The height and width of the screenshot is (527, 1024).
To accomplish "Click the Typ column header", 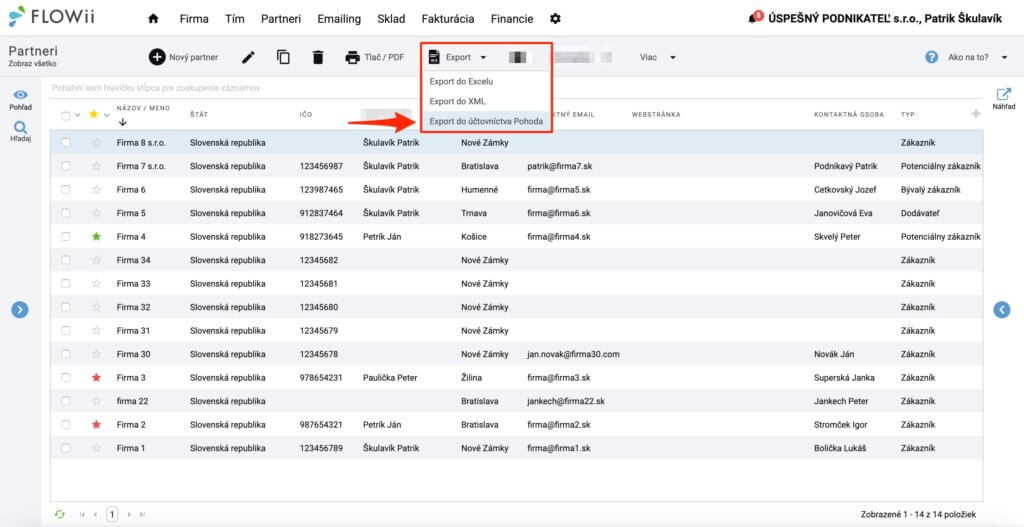I will point(907,115).
